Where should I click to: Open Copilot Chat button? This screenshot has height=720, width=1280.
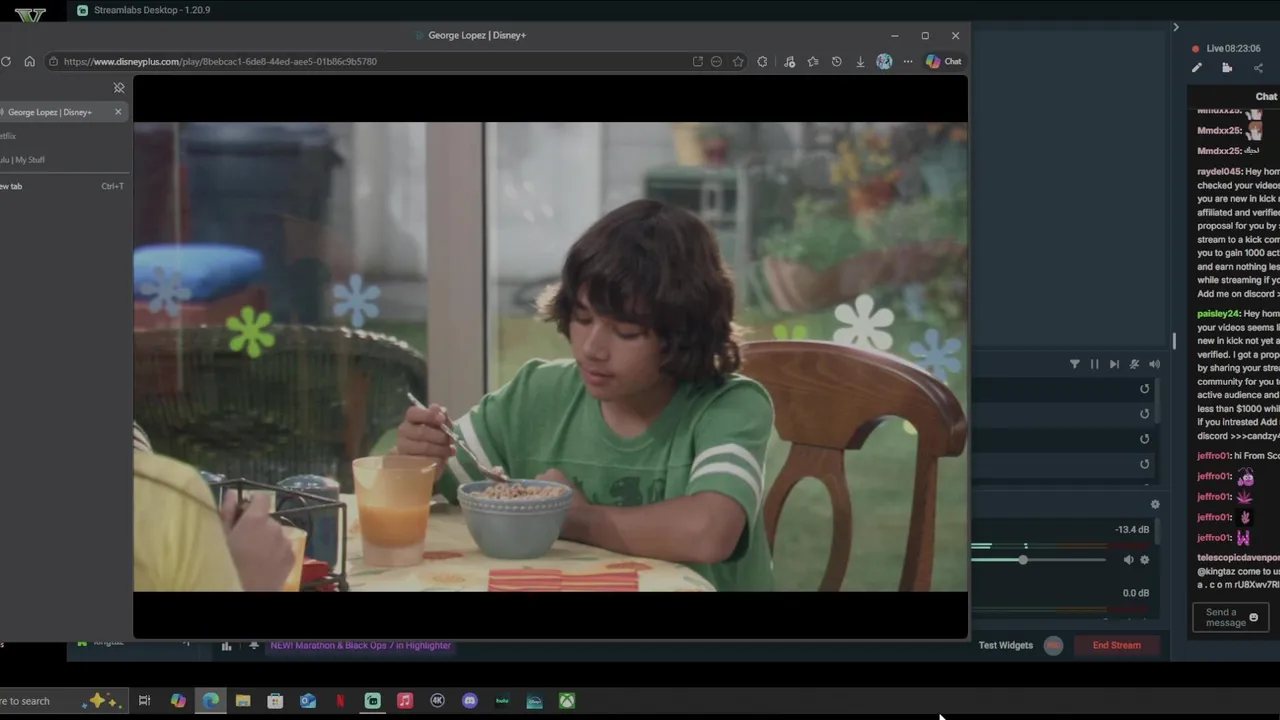(x=943, y=61)
